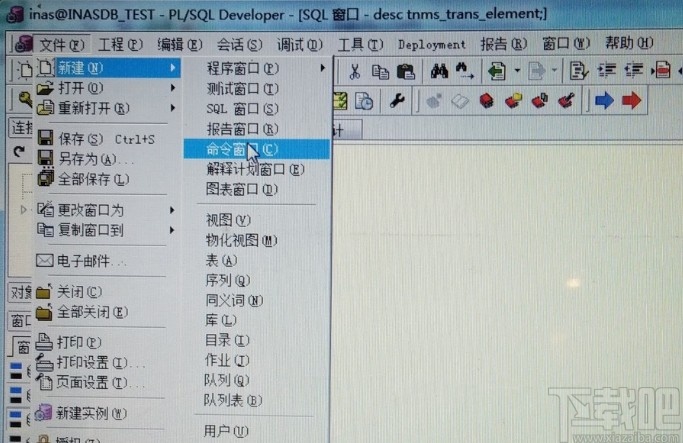Click the document with clock icon
This screenshot has height=443, width=683.
coord(364,101)
